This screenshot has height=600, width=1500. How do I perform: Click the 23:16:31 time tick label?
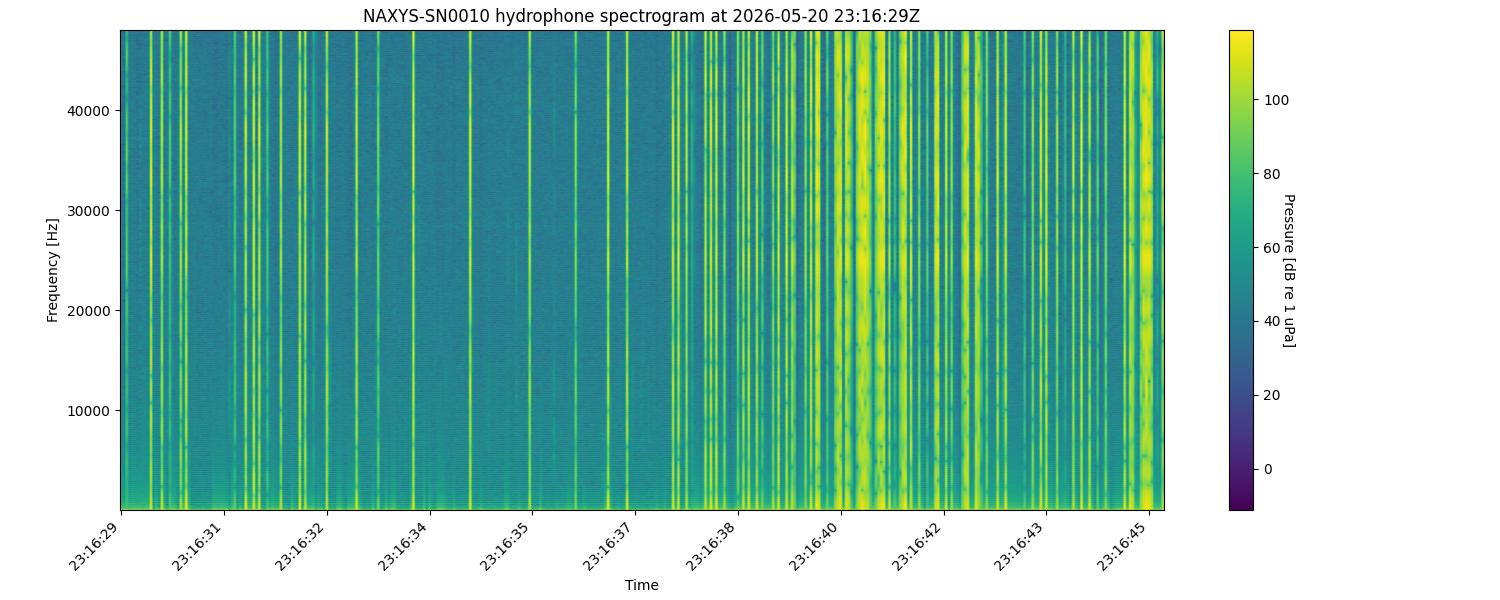click(x=200, y=545)
